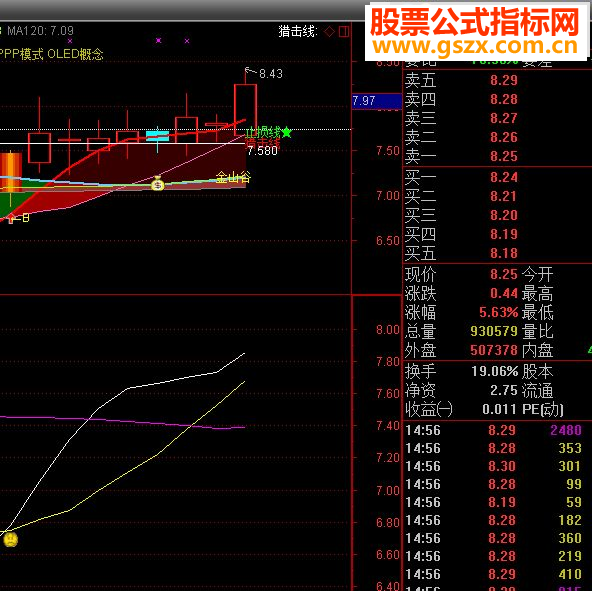
Task: Select the 卖五 8.29 ask row
Action: [498, 80]
